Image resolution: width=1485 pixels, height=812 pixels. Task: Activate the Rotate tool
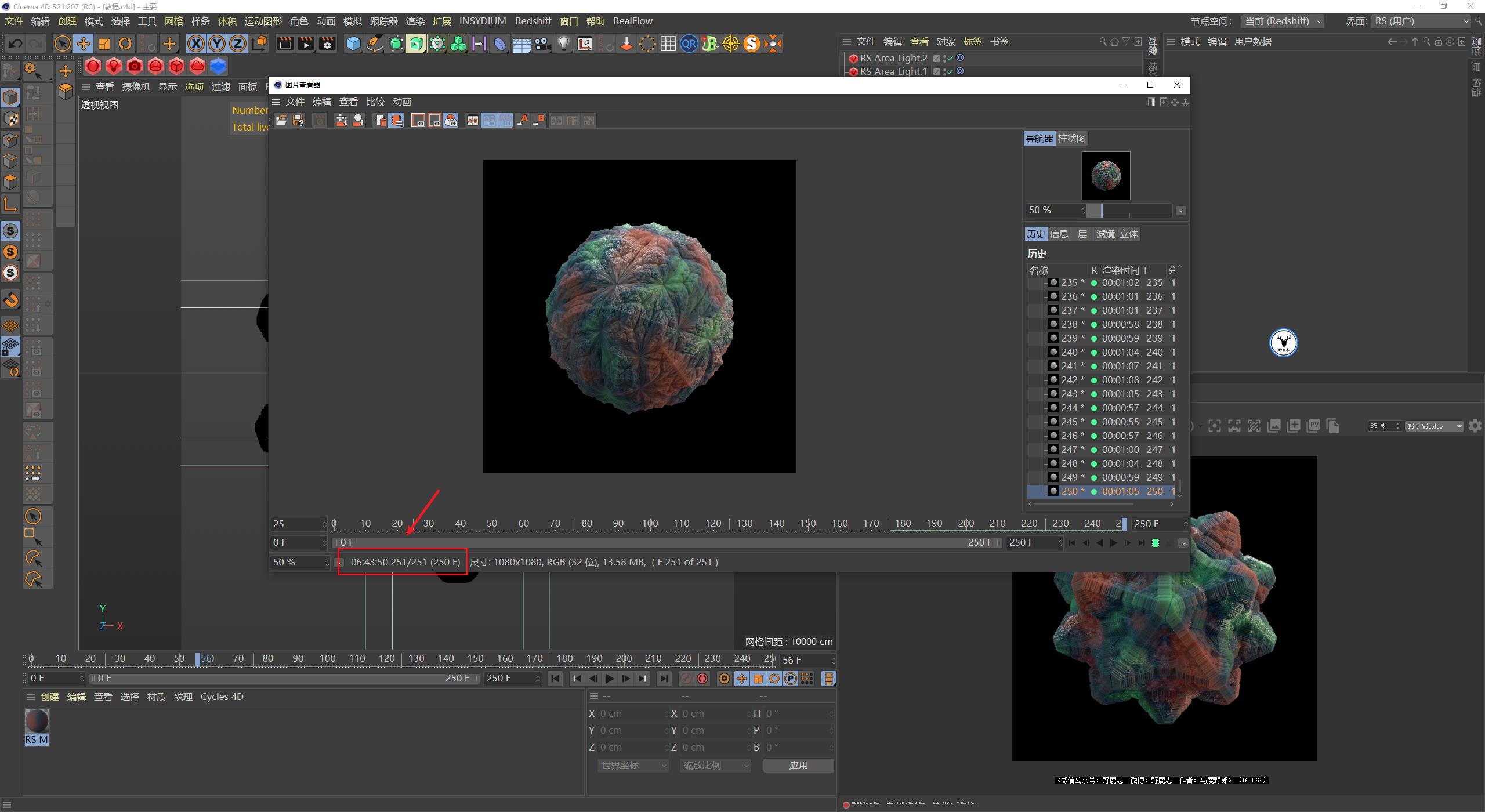coord(125,43)
